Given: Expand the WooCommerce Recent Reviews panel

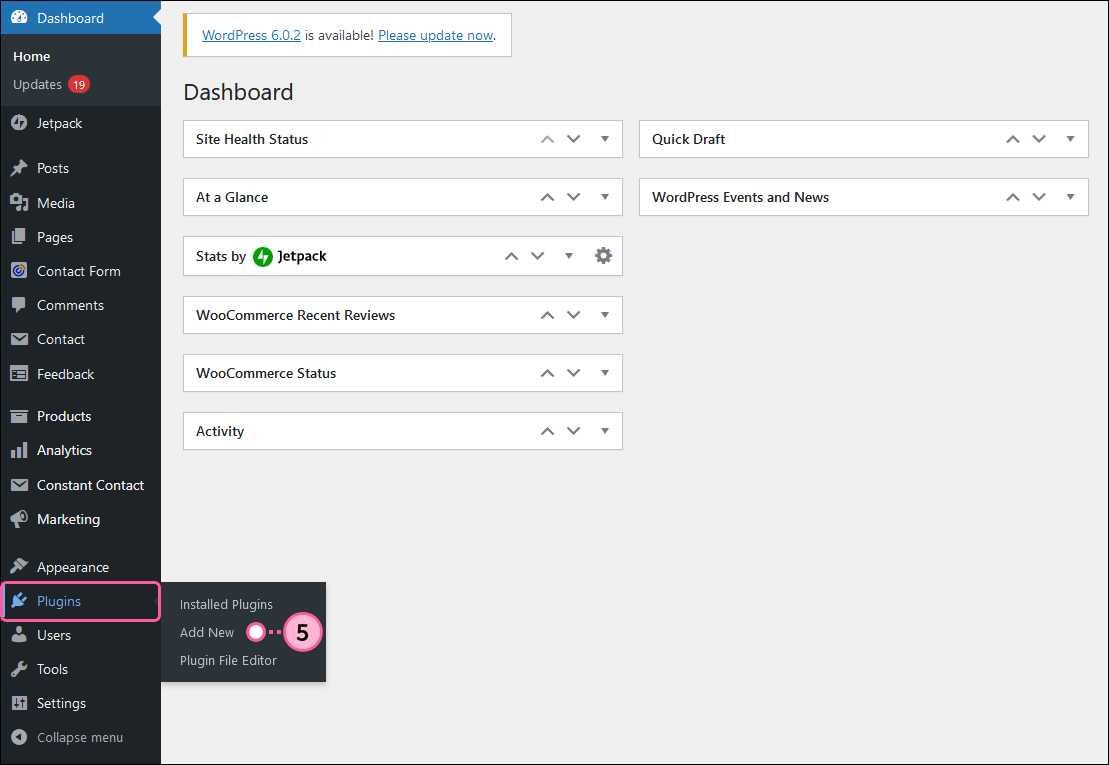Looking at the screenshot, I should [x=605, y=315].
